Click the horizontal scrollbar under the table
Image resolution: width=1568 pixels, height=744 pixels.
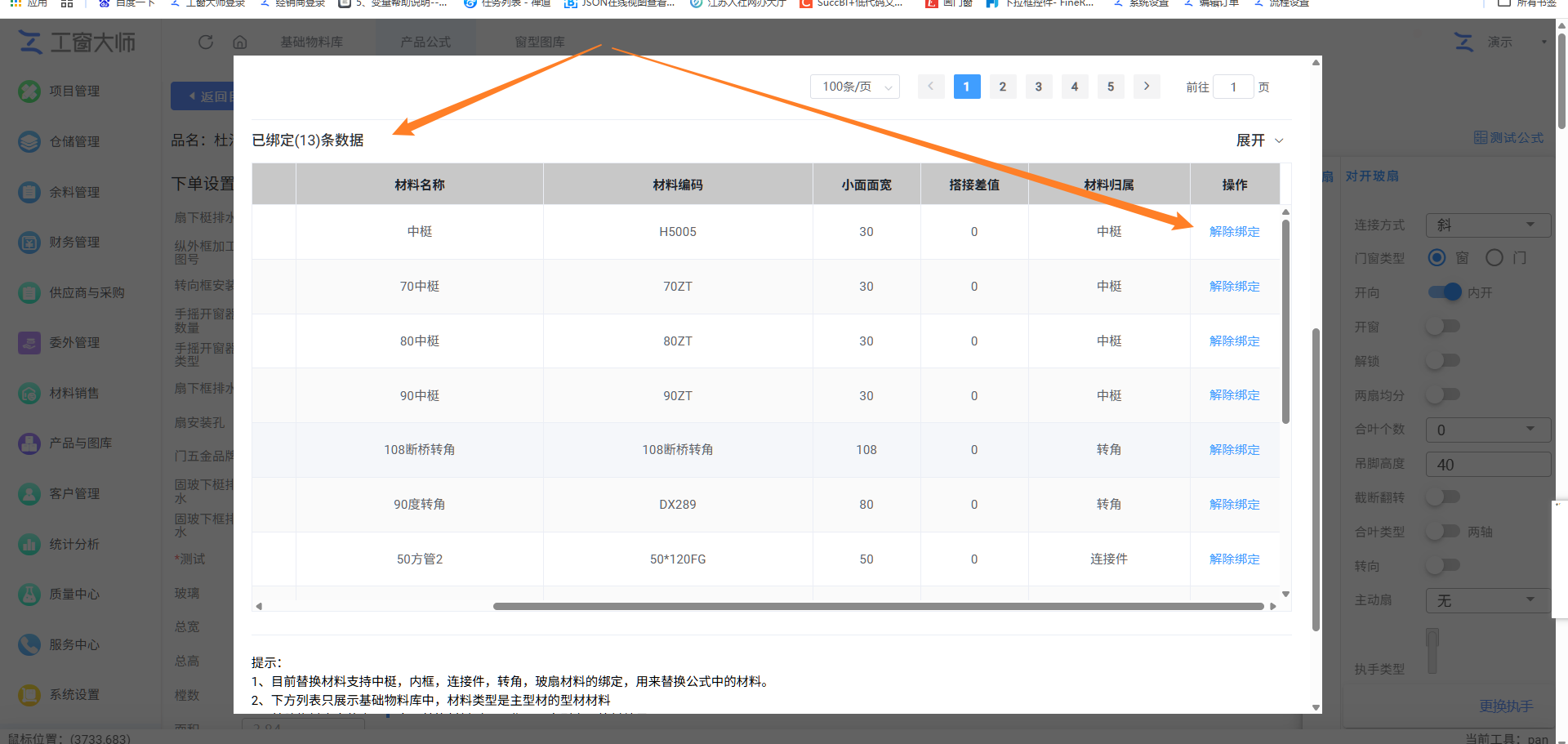coord(879,606)
